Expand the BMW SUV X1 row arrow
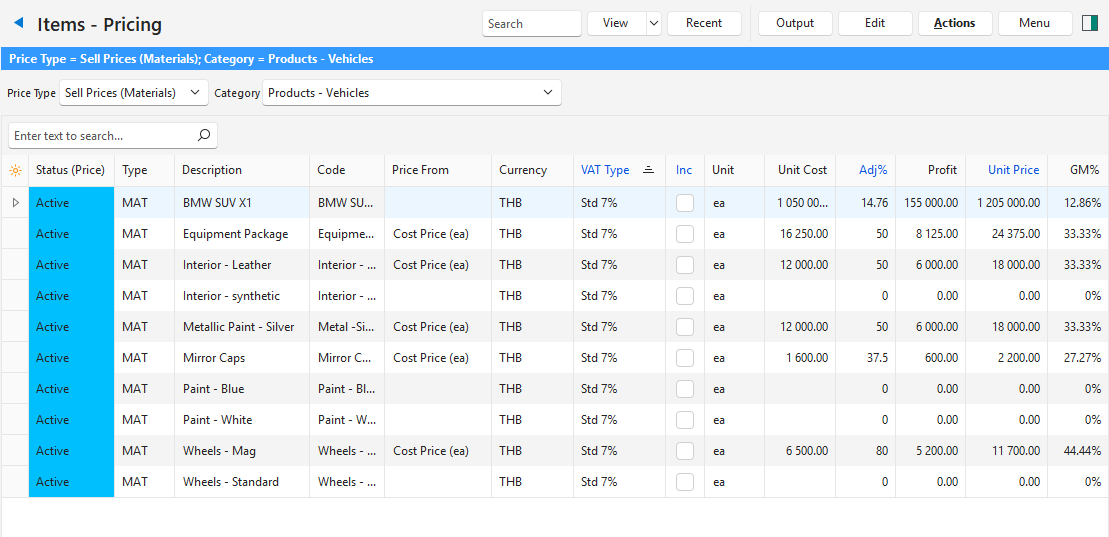The height and width of the screenshot is (537, 1109). click(x=15, y=203)
